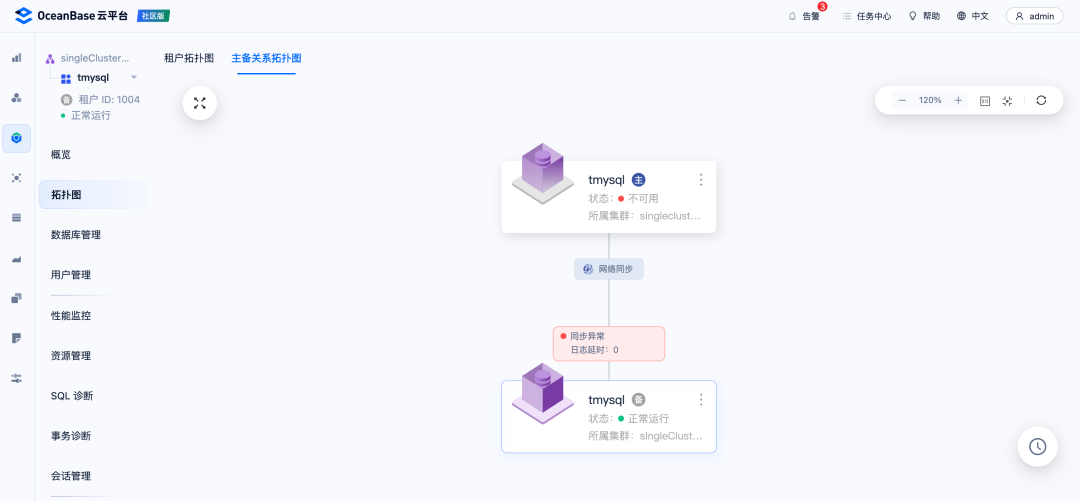Open the history clock floating button
This screenshot has width=1080, height=501.
pos(1037,447)
